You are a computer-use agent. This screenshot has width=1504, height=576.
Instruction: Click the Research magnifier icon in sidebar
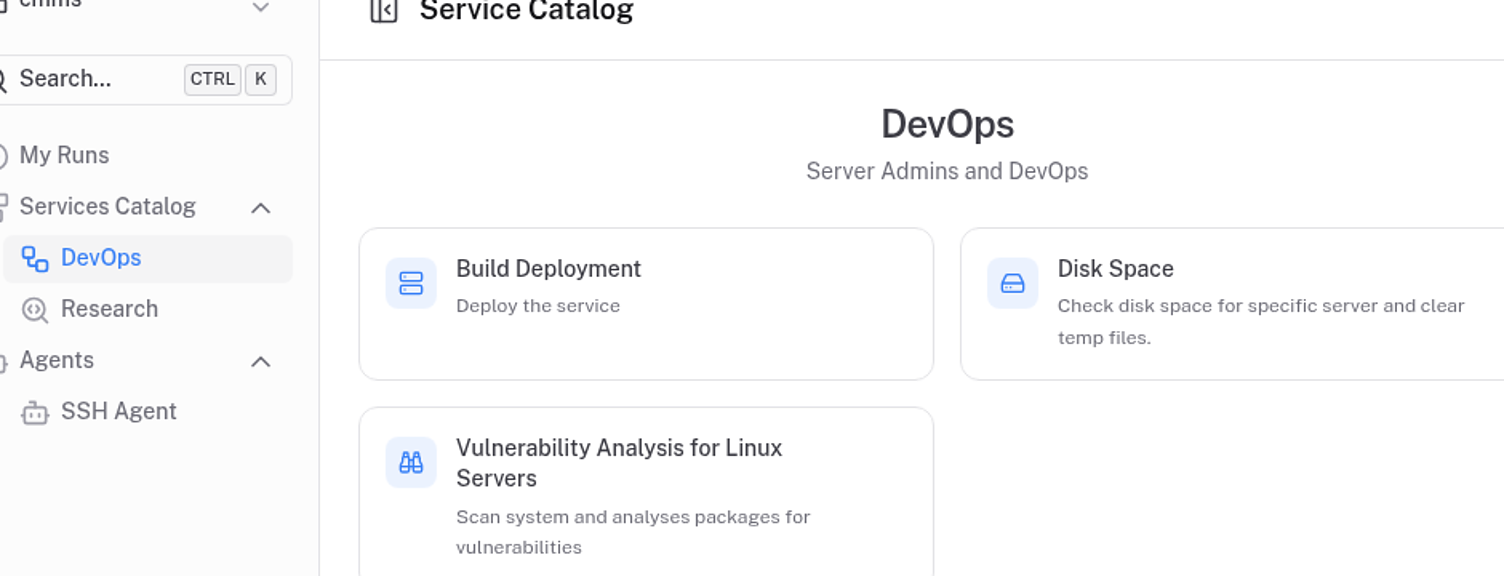point(35,309)
